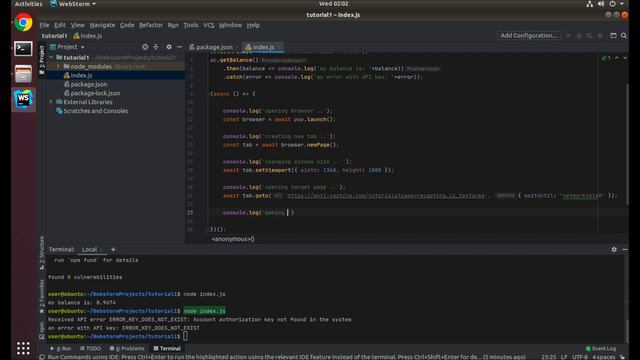Open the Code menu
The height and width of the screenshot is (360, 640).
point(127,25)
